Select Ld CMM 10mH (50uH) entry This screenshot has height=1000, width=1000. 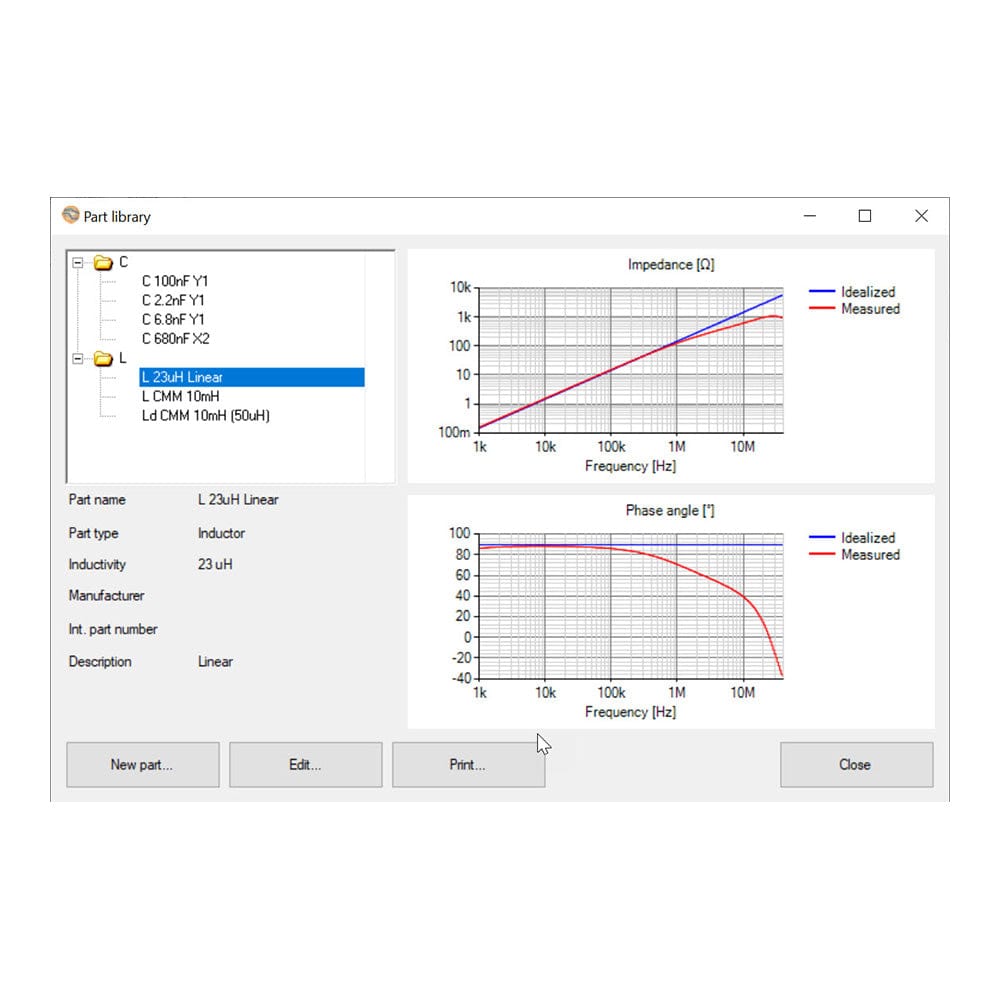(x=206, y=415)
